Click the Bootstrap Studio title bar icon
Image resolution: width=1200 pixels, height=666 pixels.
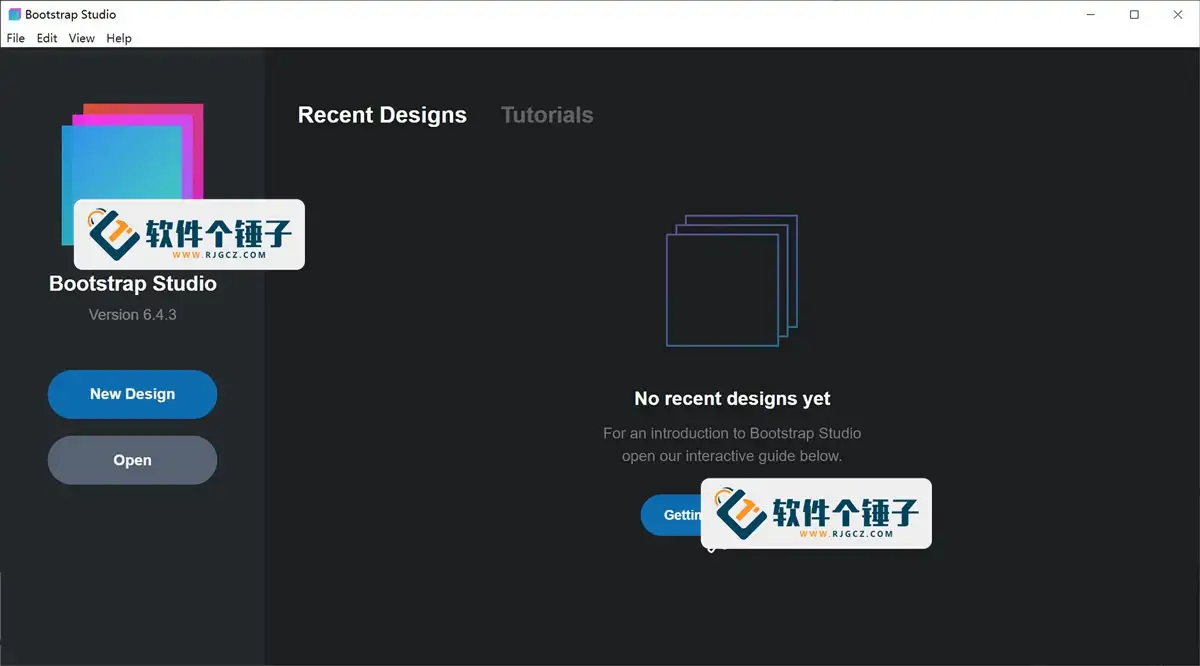(x=14, y=14)
